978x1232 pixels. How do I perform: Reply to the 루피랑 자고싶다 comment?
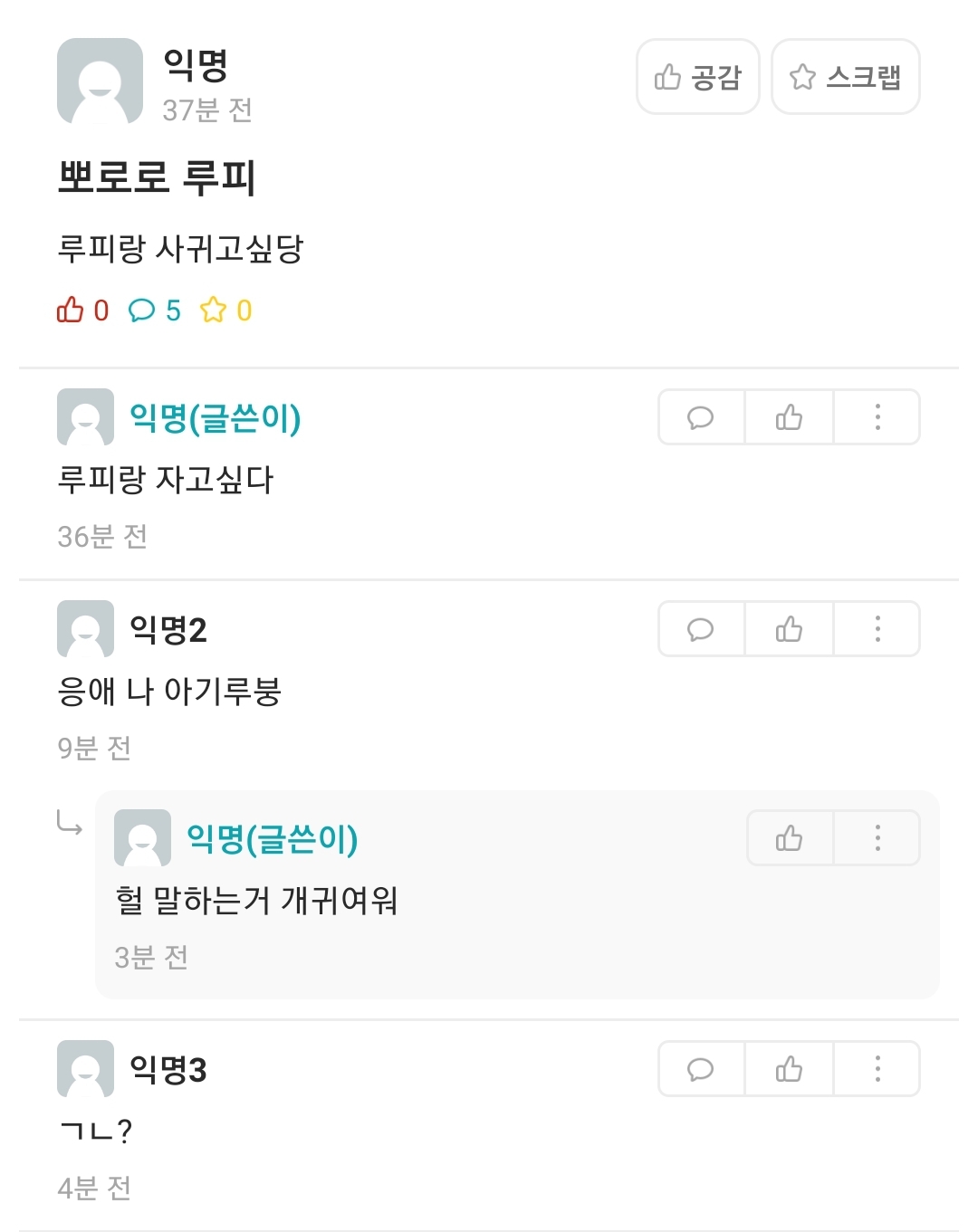click(x=701, y=417)
